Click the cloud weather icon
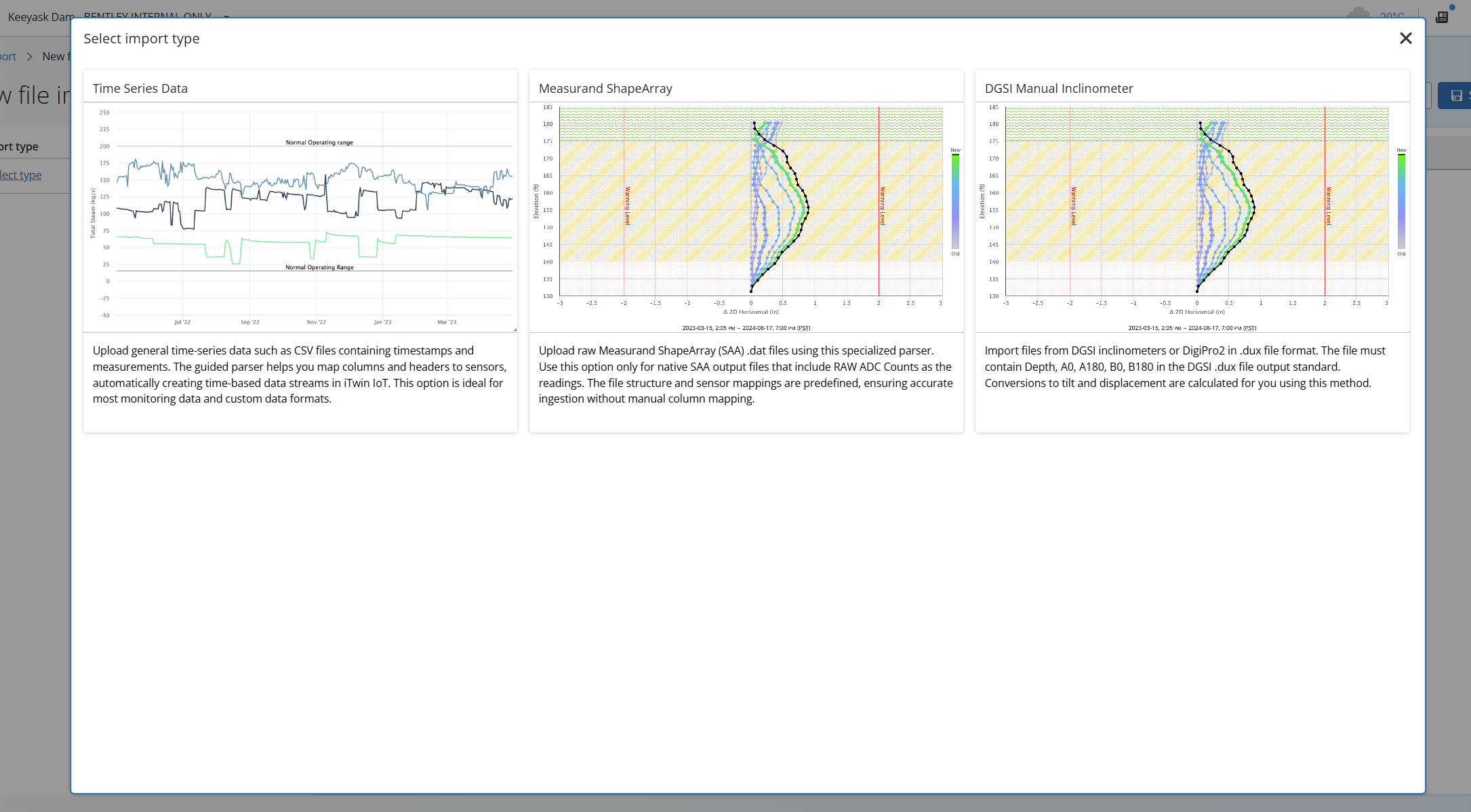 1358,14
